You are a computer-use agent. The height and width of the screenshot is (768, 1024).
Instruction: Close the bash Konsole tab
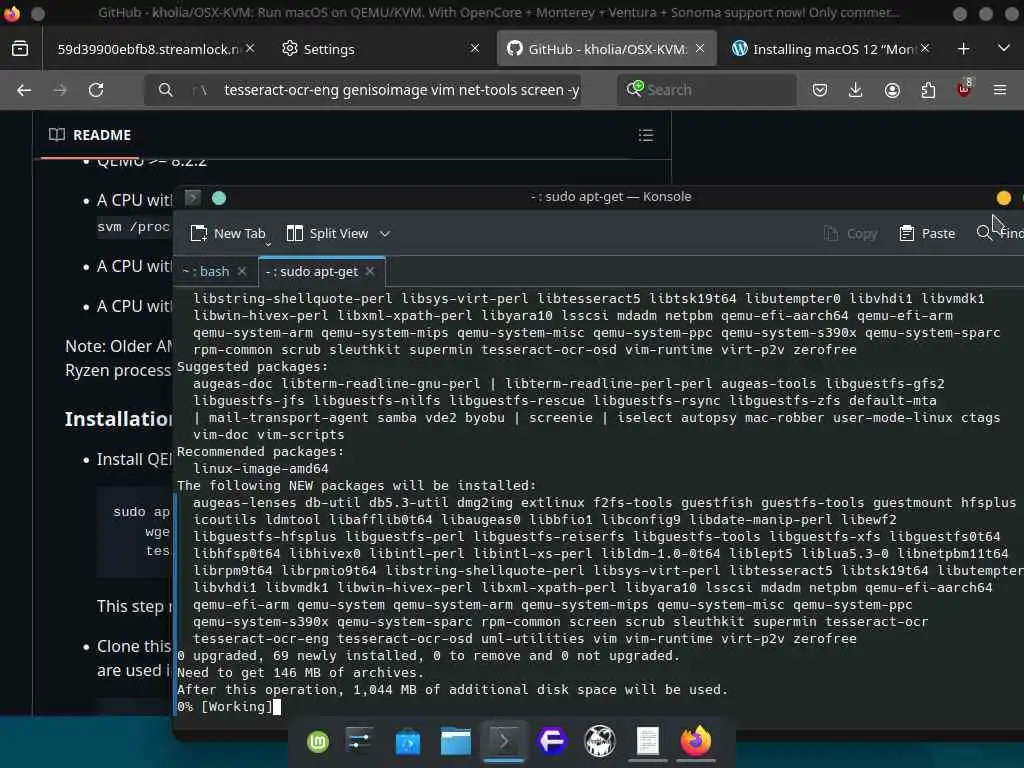click(x=242, y=271)
